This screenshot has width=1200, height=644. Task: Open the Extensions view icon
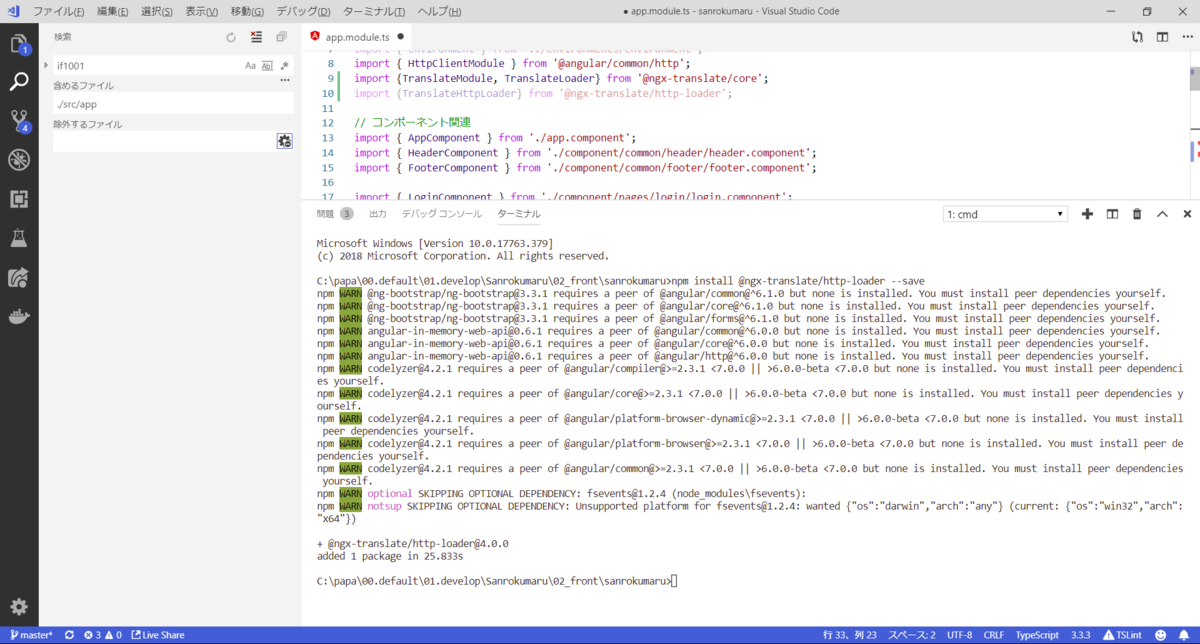click(x=19, y=199)
